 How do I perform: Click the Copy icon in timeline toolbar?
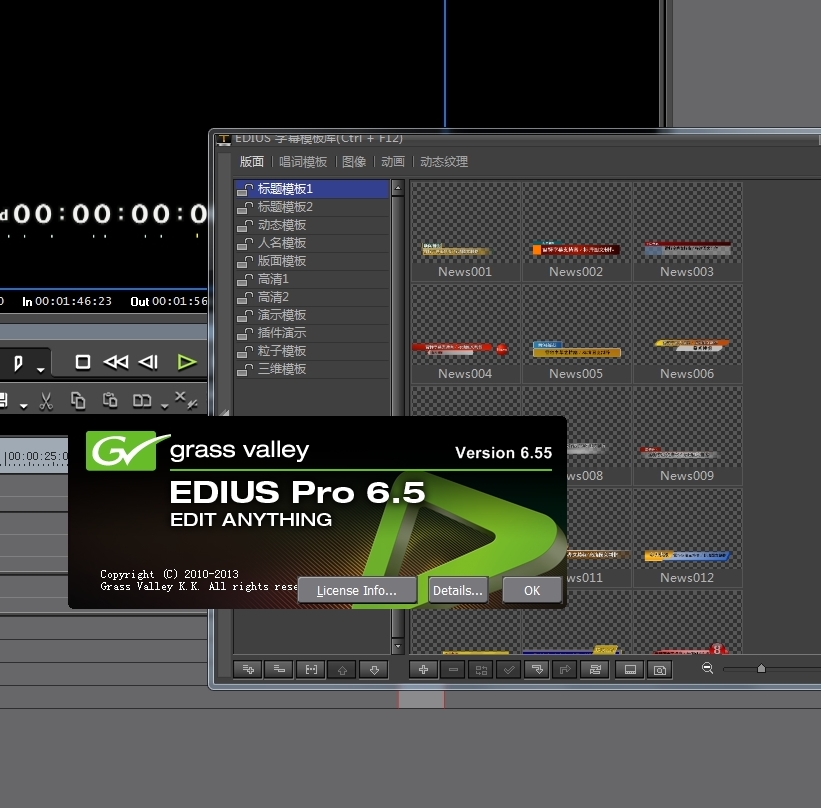78,401
